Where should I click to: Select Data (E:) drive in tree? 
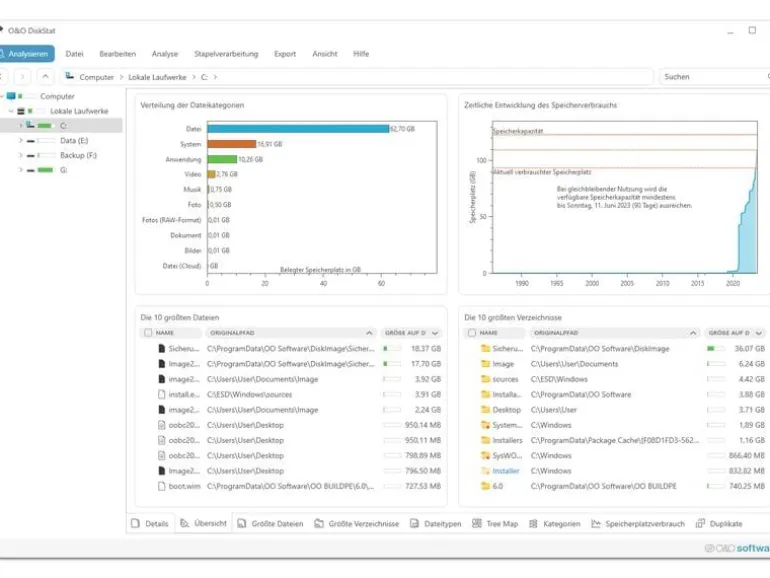coord(74,140)
